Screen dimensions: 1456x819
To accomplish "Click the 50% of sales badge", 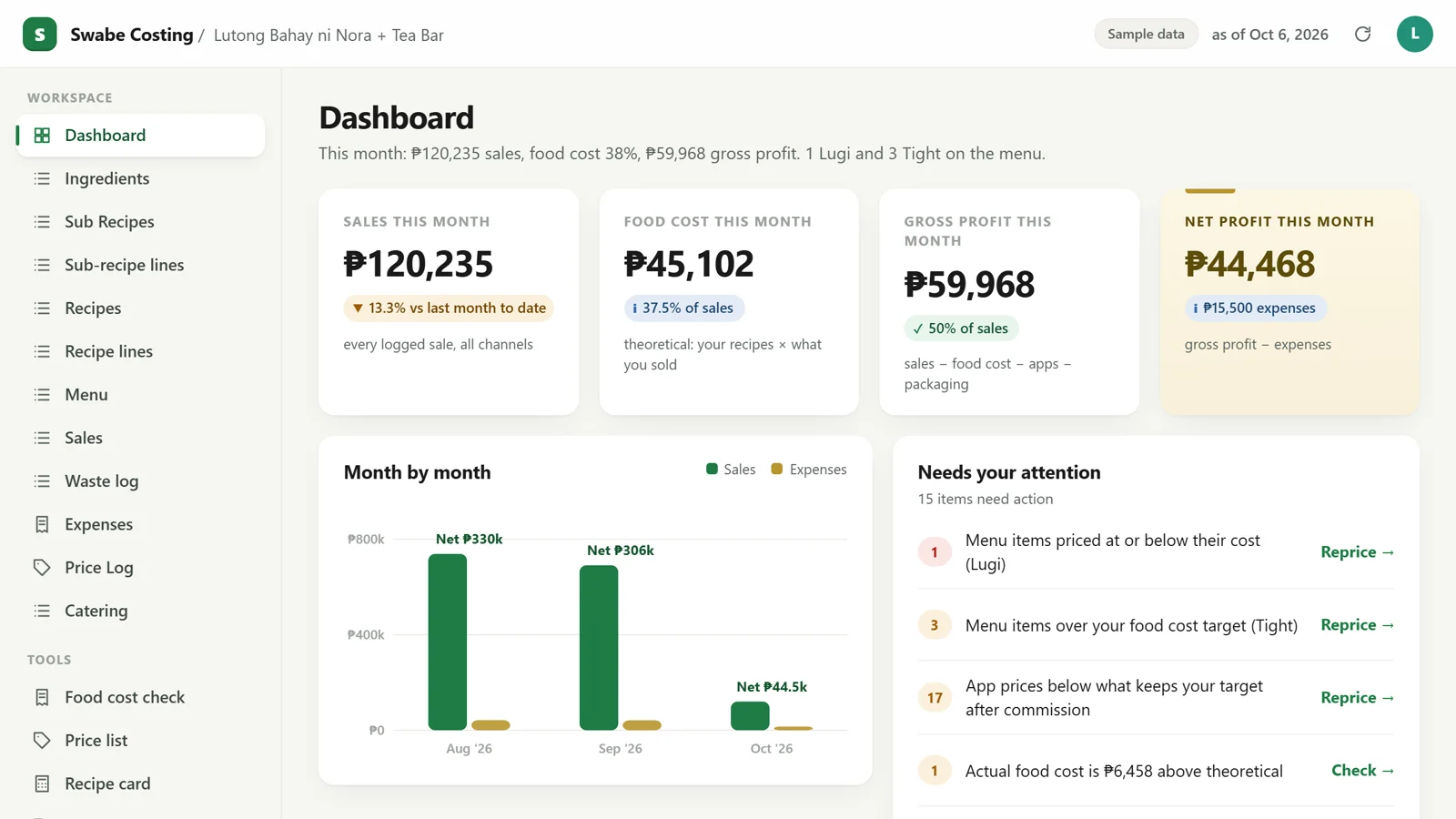I will tap(962, 329).
